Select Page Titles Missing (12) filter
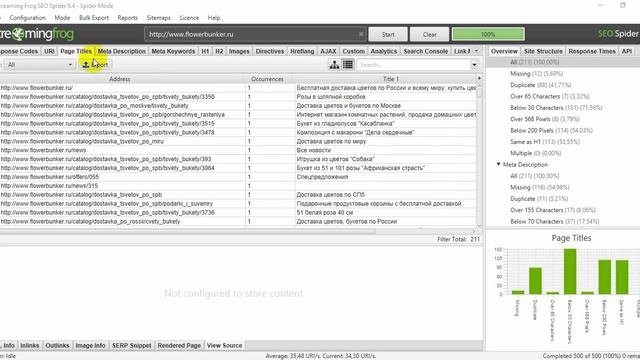640x360 pixels. click(536, 73)
